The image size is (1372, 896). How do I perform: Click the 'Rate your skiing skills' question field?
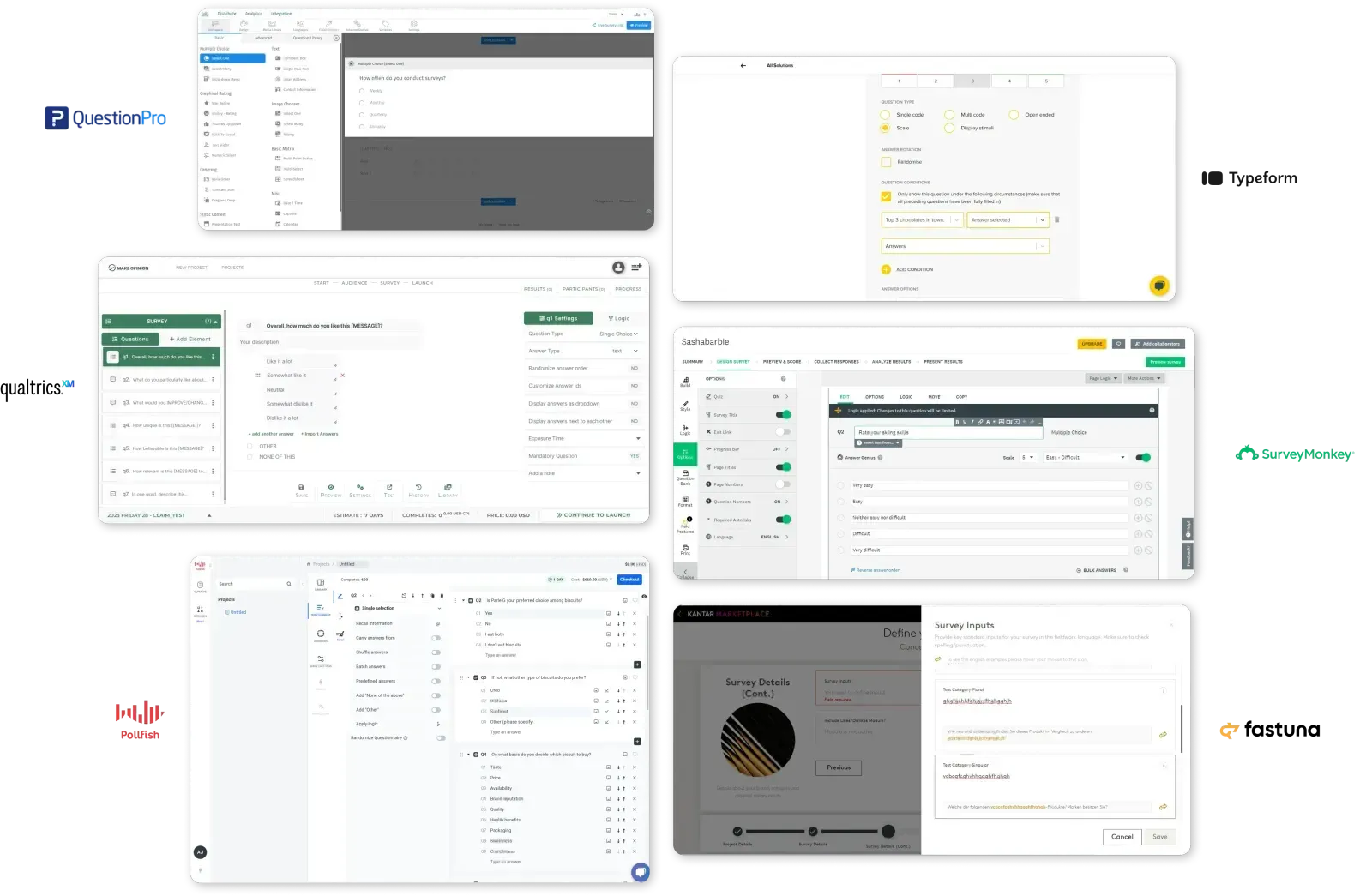[x=949, y=433]
